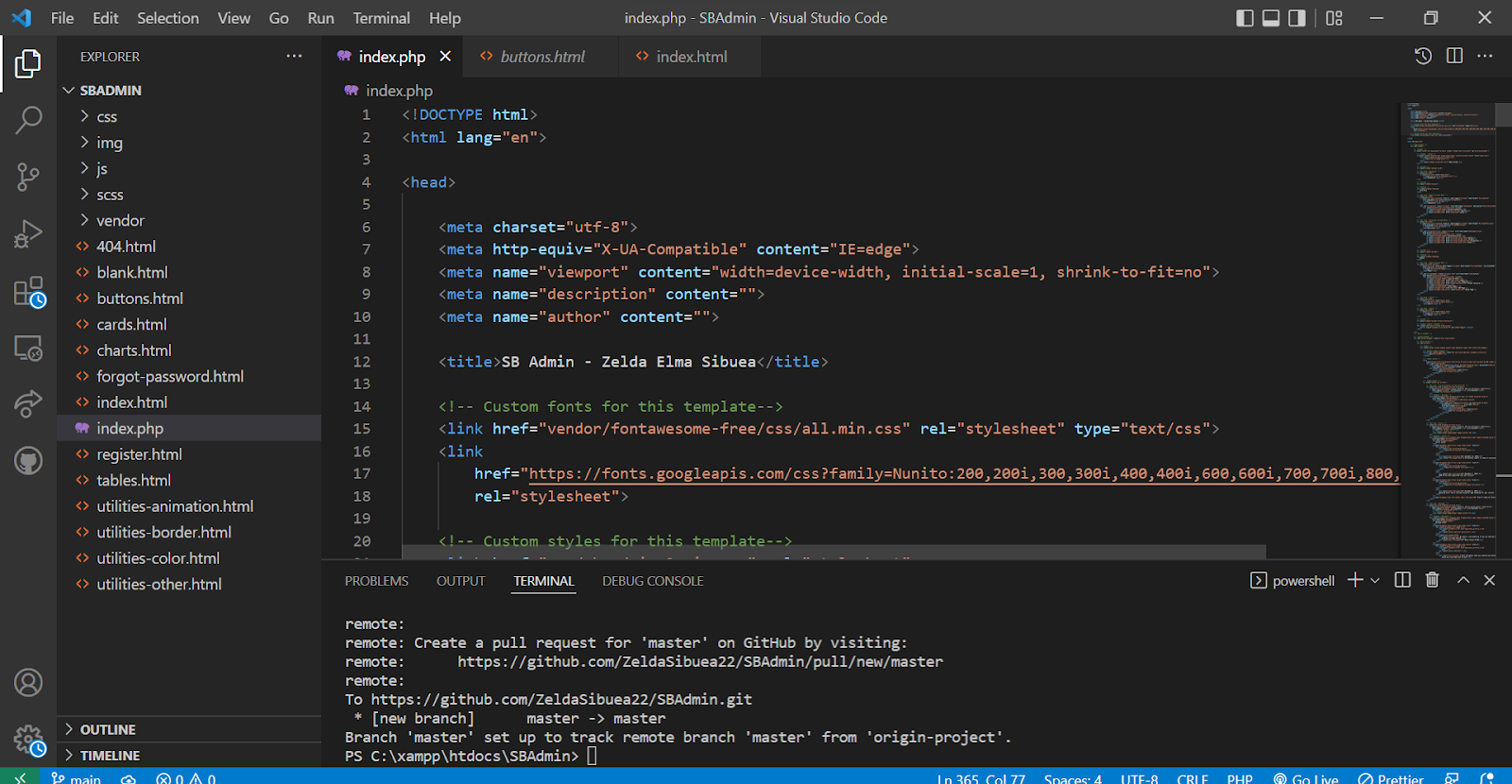Split the editor to the right
The height and width of the screenshot is (784, 1512).
(1454, 57)
